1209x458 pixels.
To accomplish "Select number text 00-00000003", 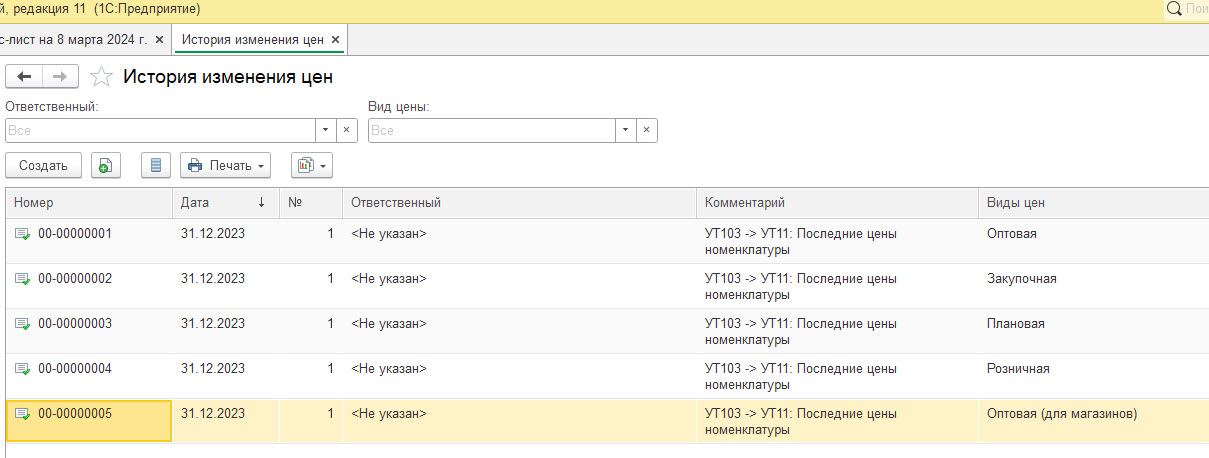I will coord(75,324).
